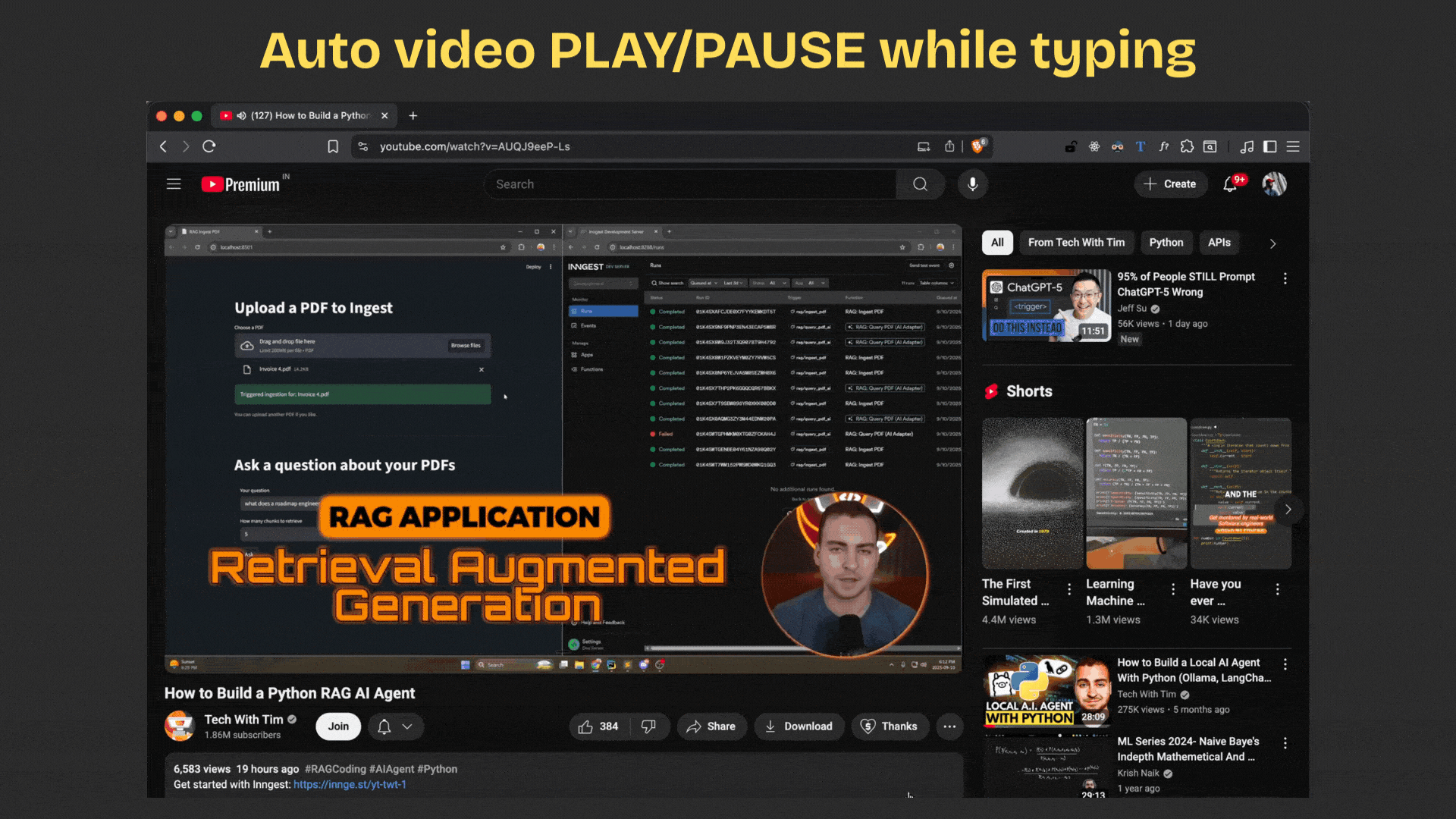Toggle the browser sidebar panel icon
This screenshot has width=1456, height=819.
(x=1270, y=146)
